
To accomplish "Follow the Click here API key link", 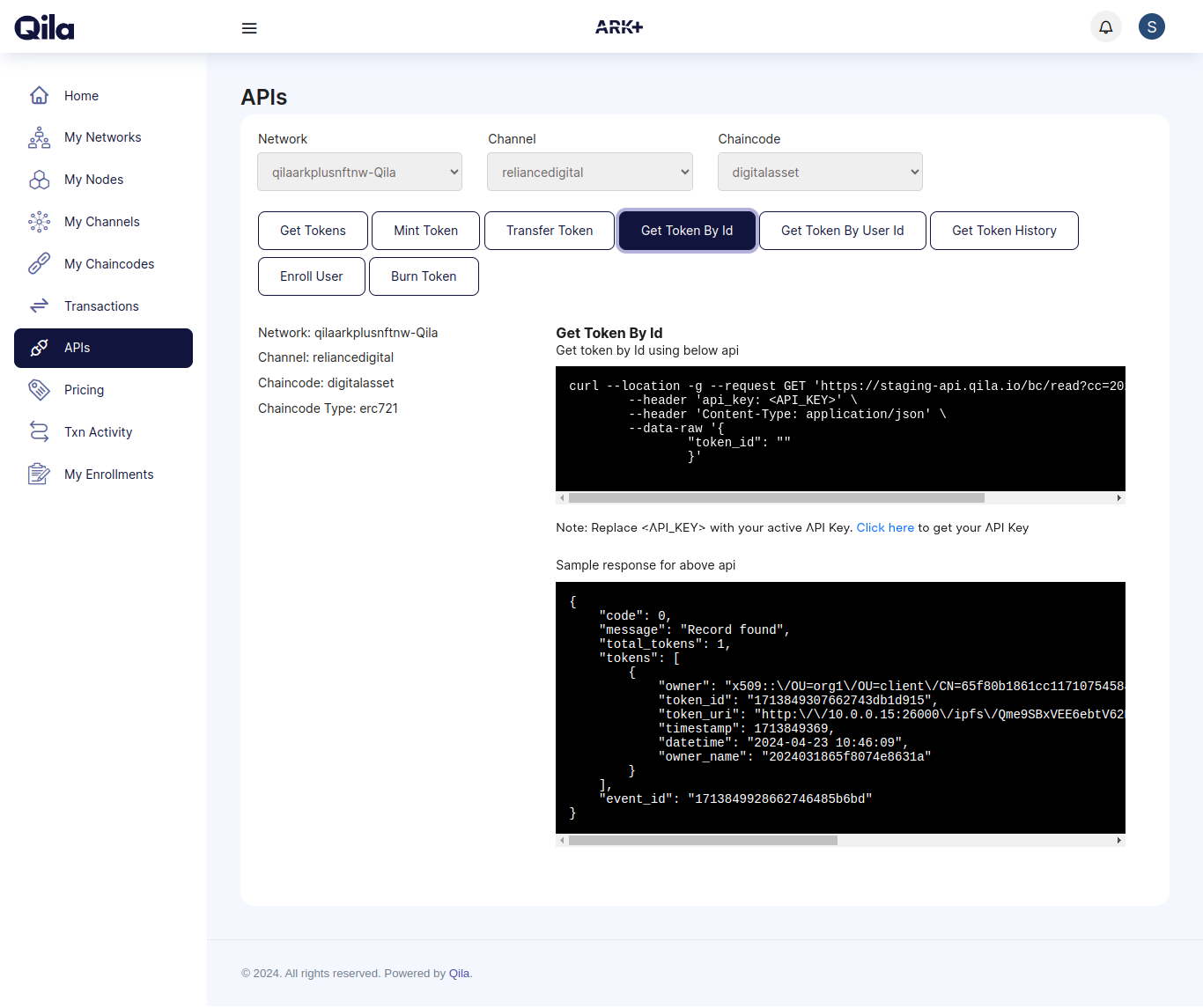I will [885, 527].
